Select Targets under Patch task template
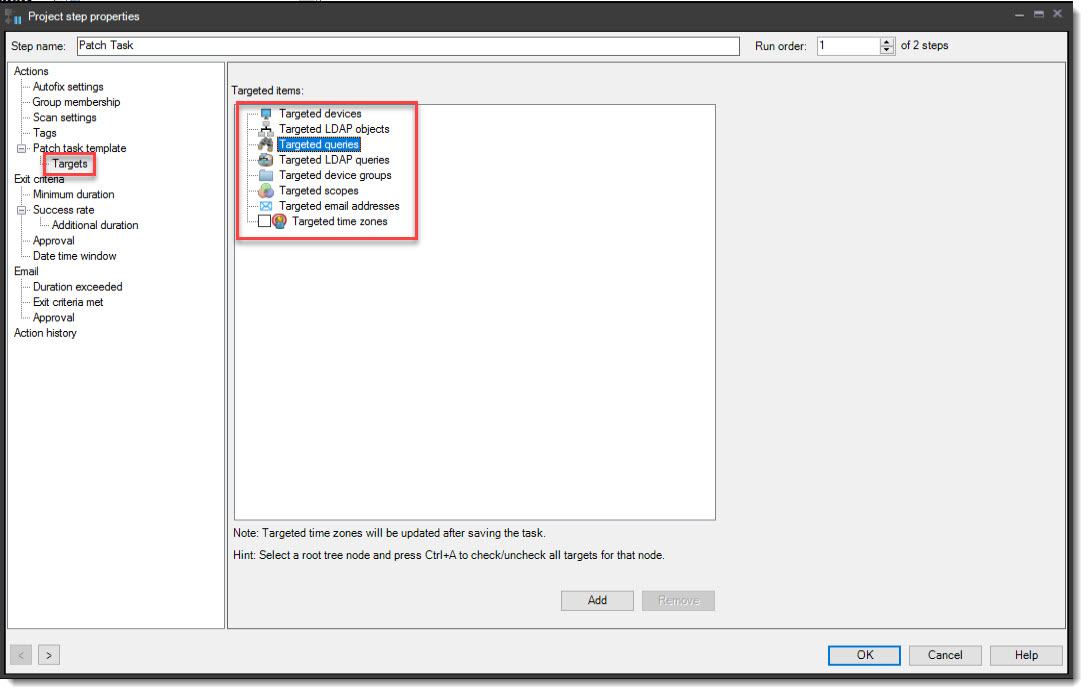Image resolution: width=1088 pixels, height=694 pixels. click(68, 163)
